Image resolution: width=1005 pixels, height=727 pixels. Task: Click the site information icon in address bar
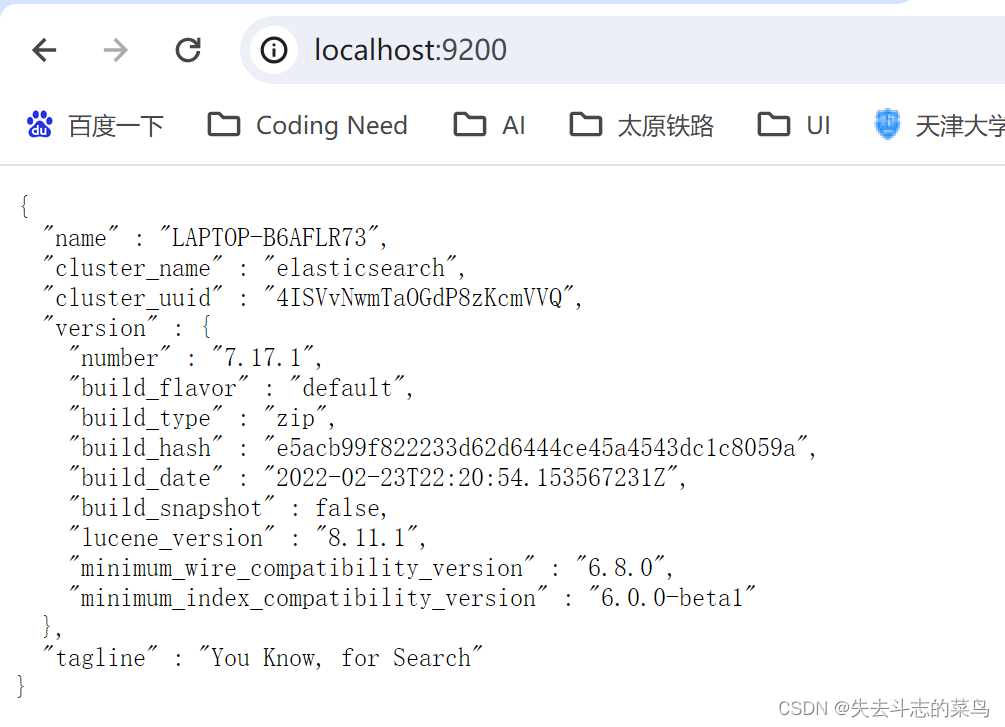274,50
